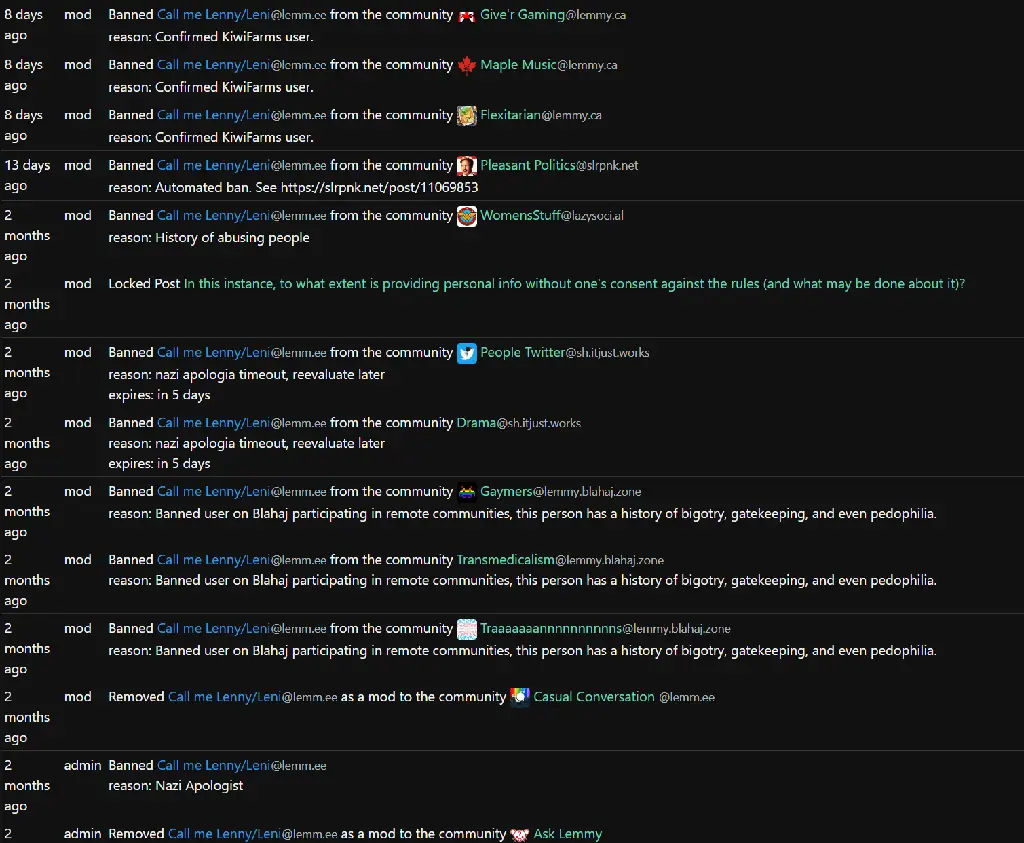Open the Casual Conversation community link
1024x843 pixels.
624,697
